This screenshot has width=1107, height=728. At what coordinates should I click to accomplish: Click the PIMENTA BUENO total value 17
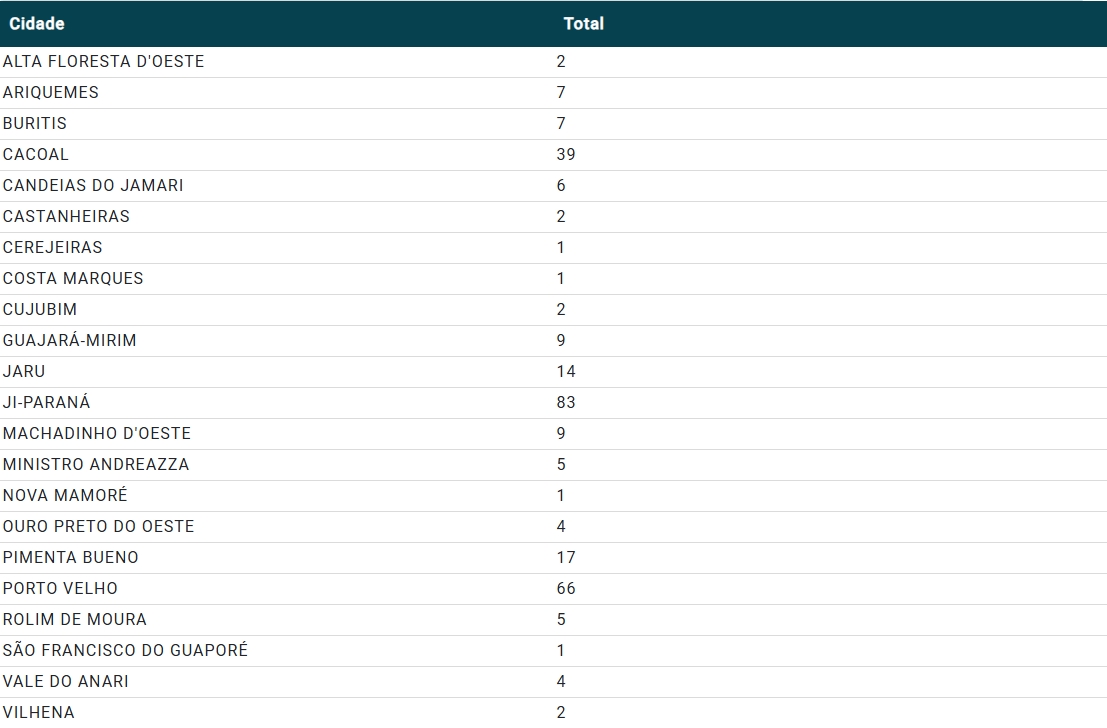(566, 558)
